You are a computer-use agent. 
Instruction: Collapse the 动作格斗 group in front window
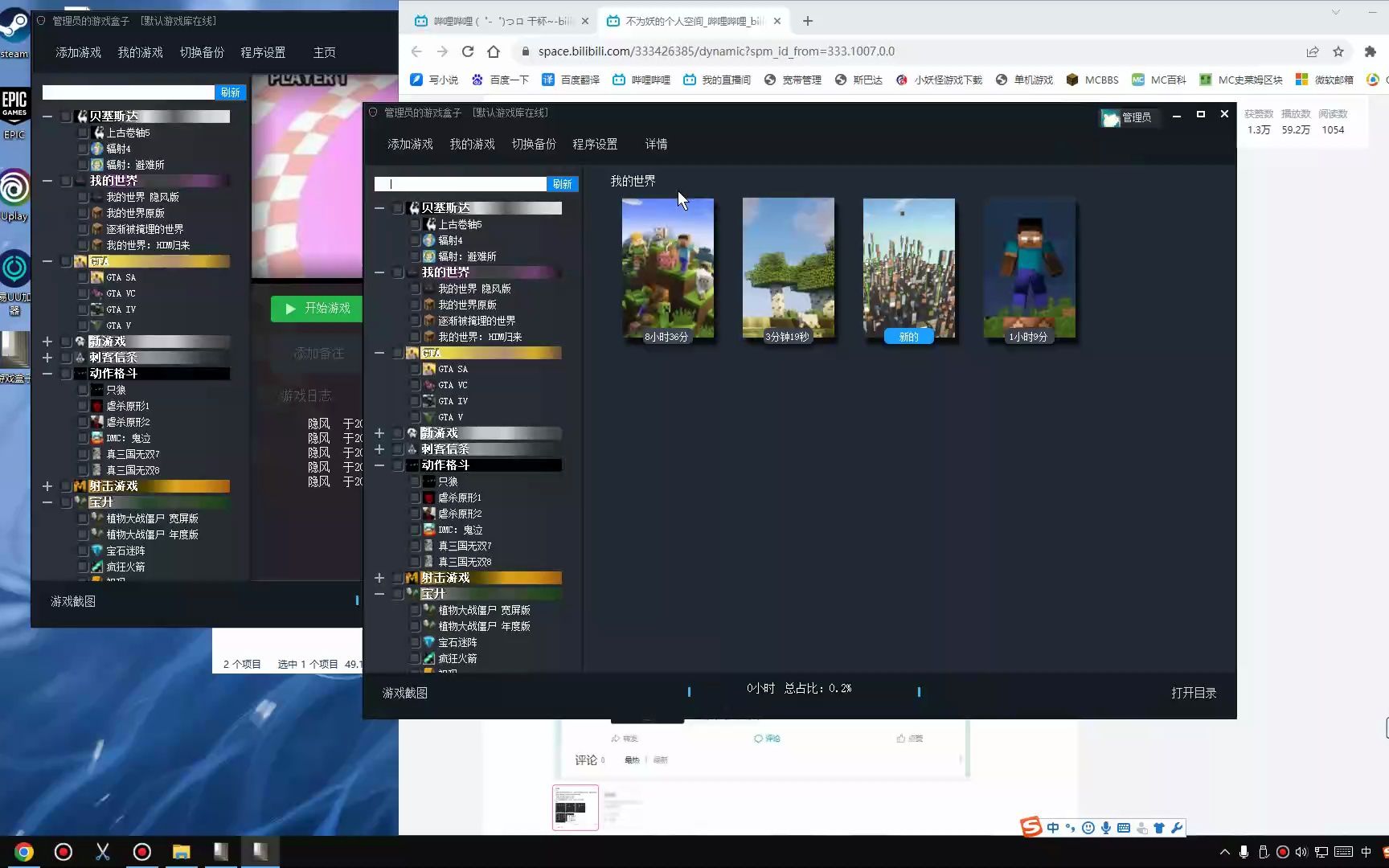point(379,465)
